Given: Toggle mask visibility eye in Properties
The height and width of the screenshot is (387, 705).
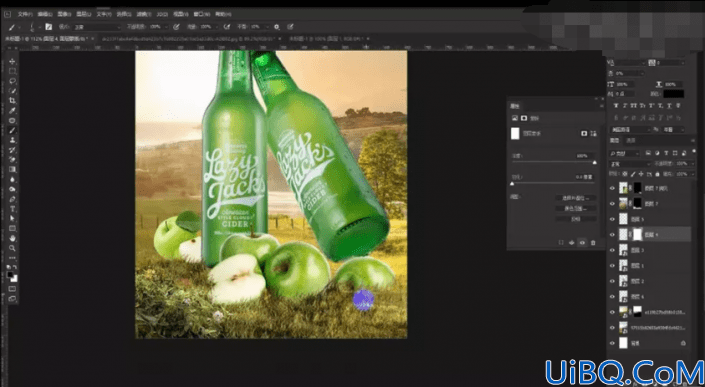Looking at the screenshot, I should click(x=582, y=243).
